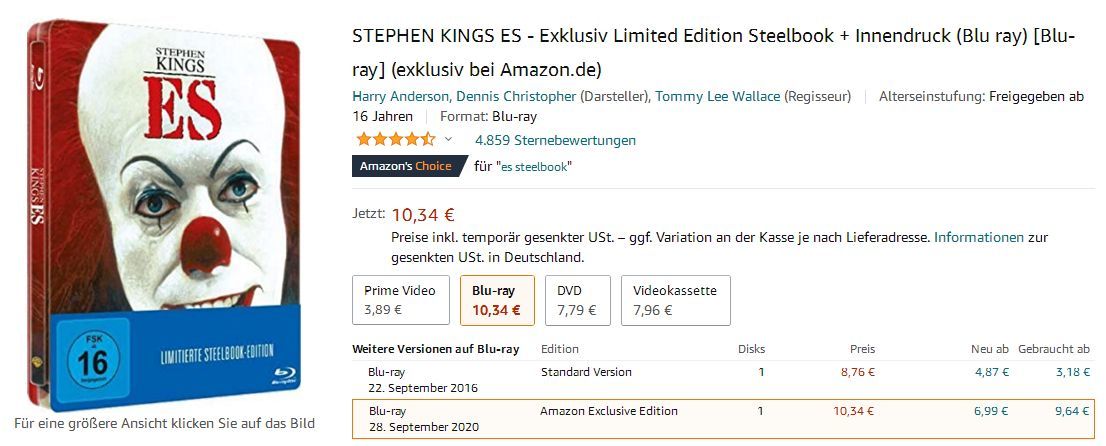Click the star rating icons
This screenshot has height=446, width=1106.
(x=395, y=139)
